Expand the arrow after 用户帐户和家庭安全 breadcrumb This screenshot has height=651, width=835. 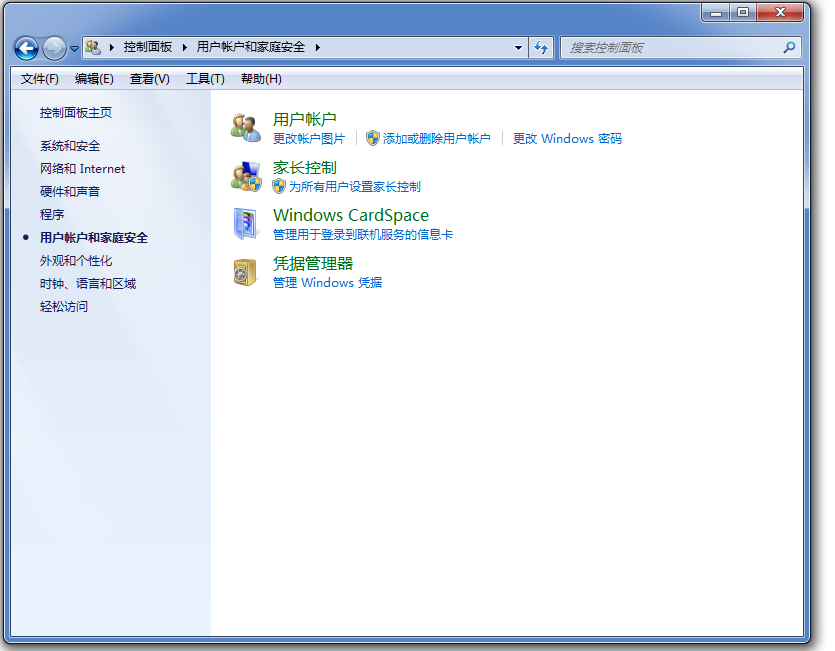[x=317, y=47]
